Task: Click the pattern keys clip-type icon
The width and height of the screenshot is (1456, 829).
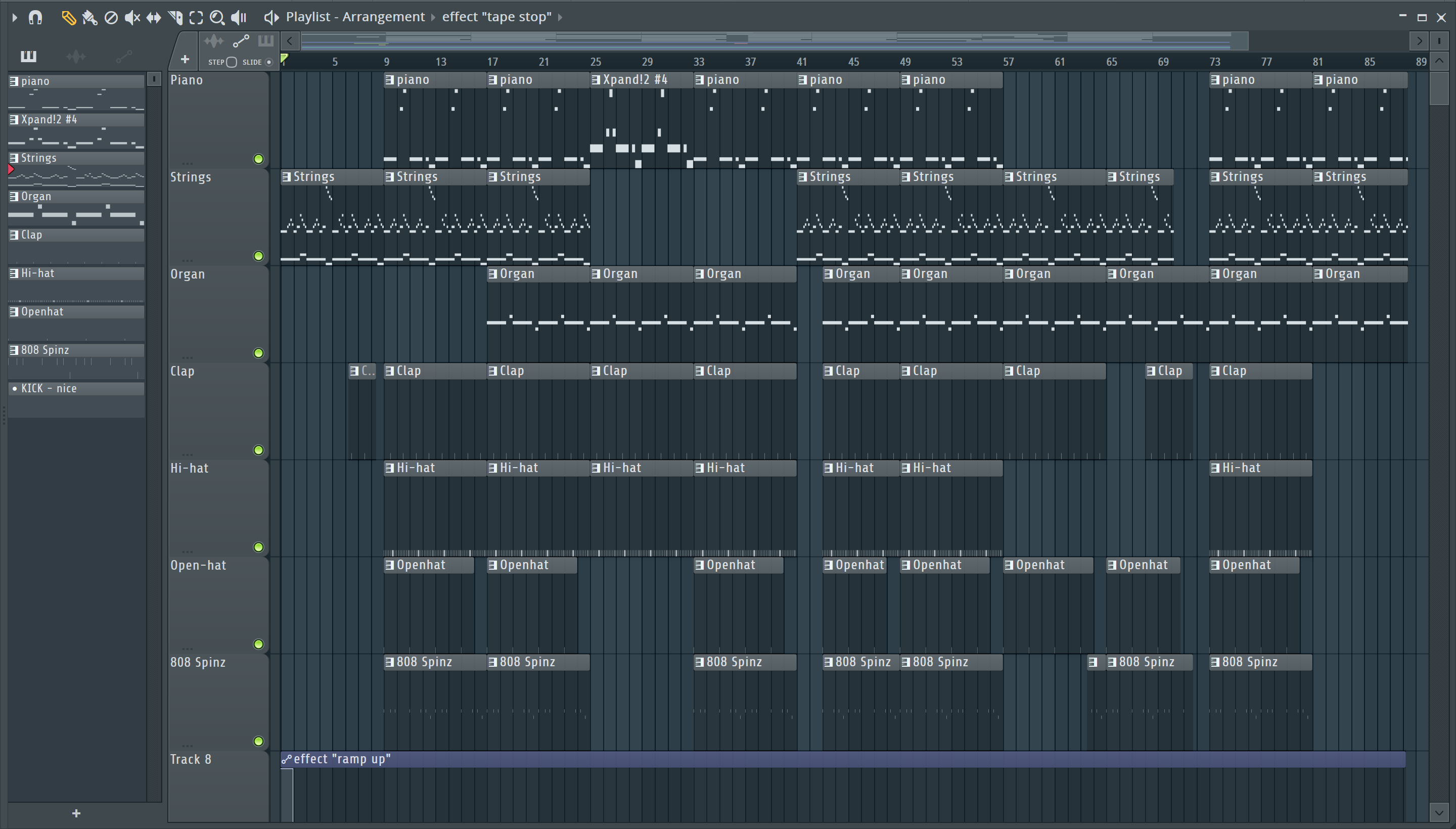Action: click(x=265, y=40)
